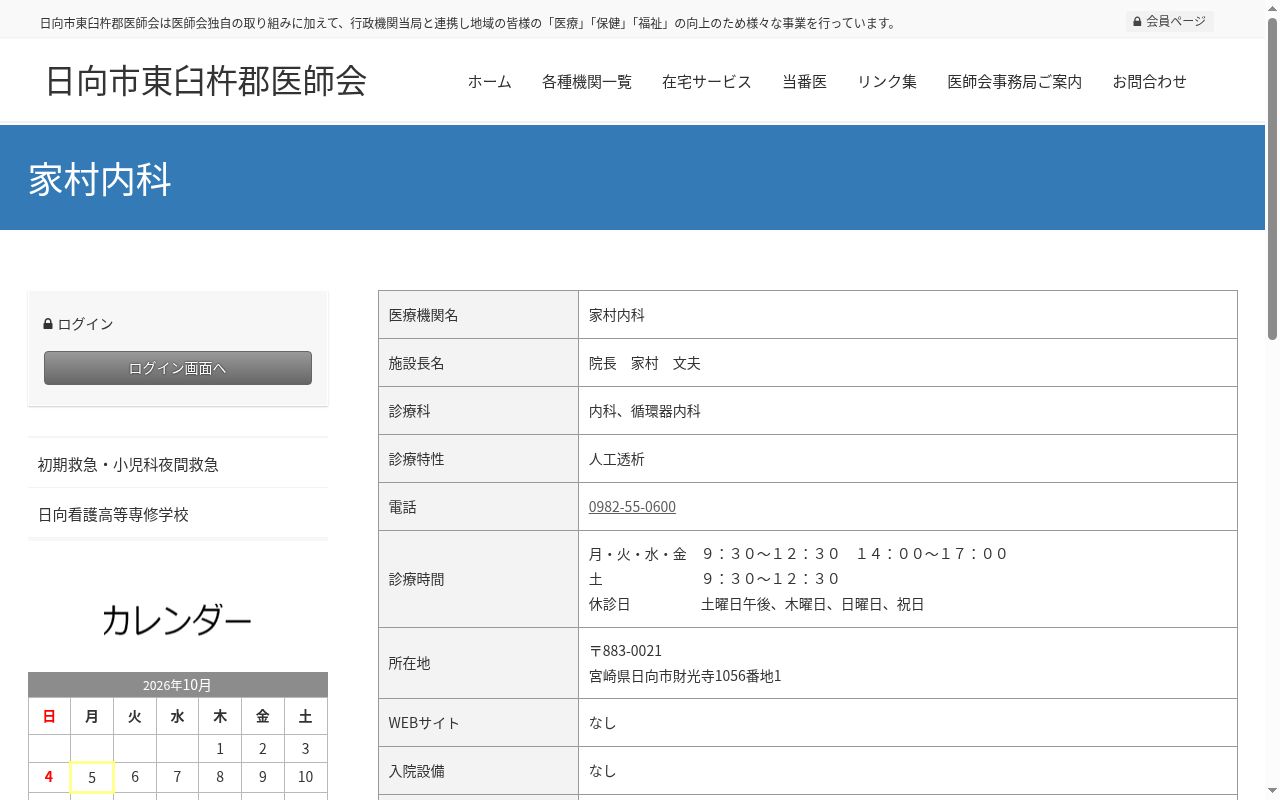Open the 当番医 menu item
This screenshot has height=800, width=1280.
pos(805,82)
